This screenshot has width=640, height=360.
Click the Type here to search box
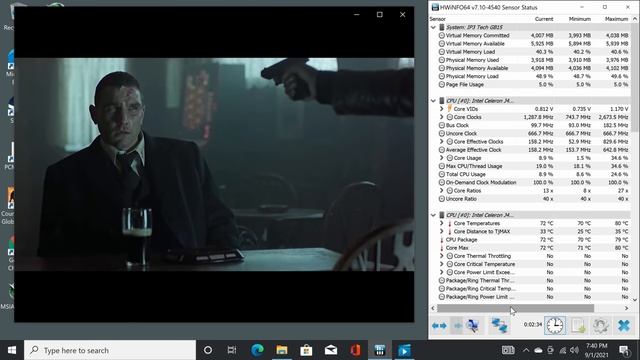click(x=110, y=350)
